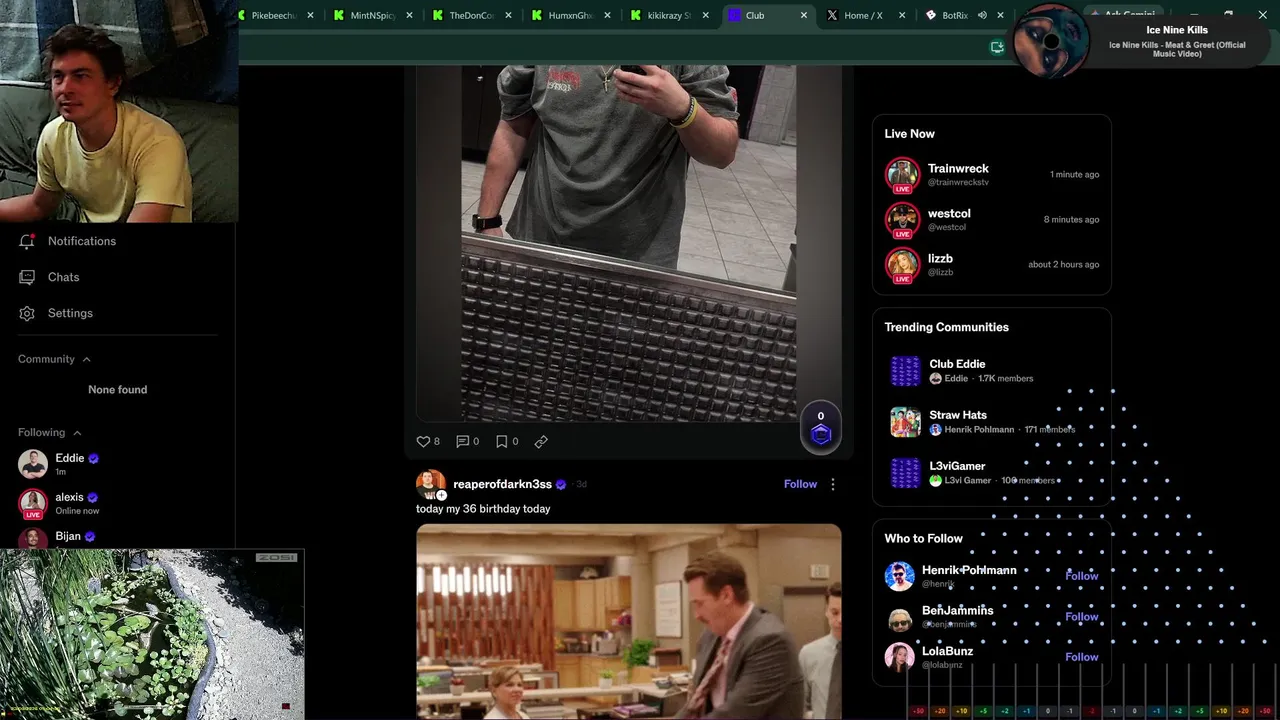Open the L3viGamer community icon
This screenshot has height=720, width=1280.
tap(905, 473)
